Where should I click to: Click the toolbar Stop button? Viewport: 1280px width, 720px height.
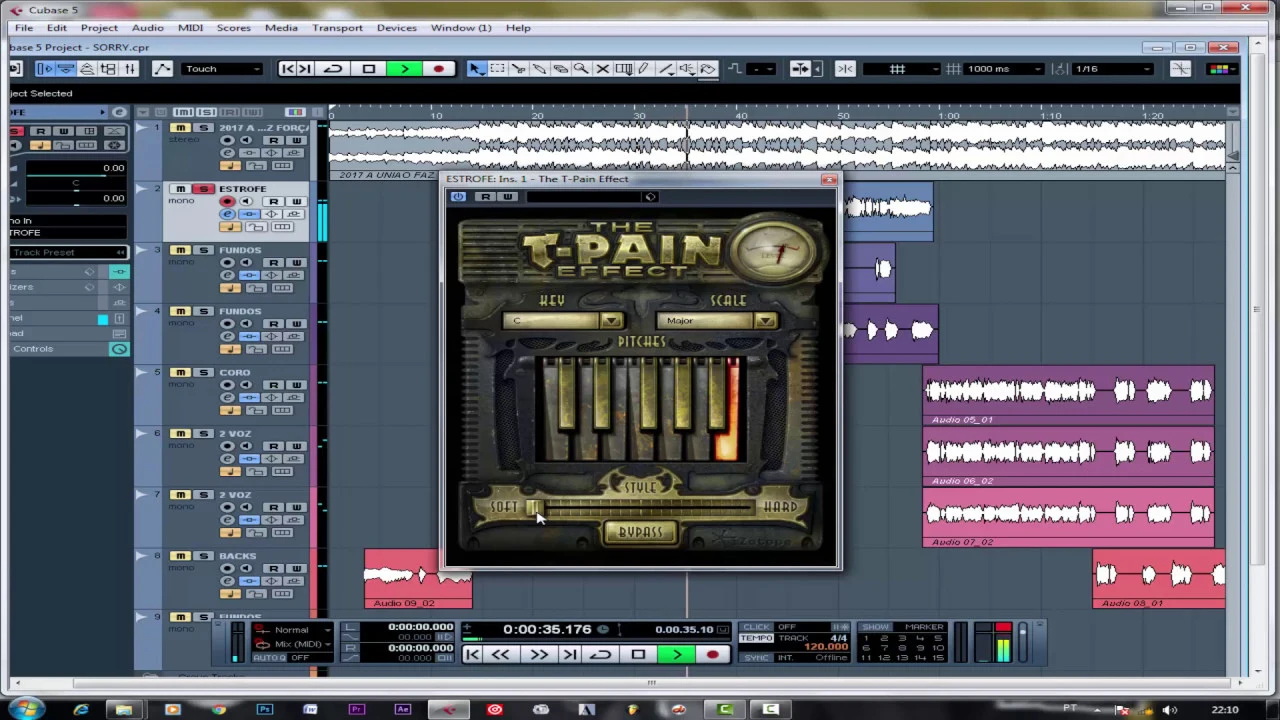pos(369,69)
